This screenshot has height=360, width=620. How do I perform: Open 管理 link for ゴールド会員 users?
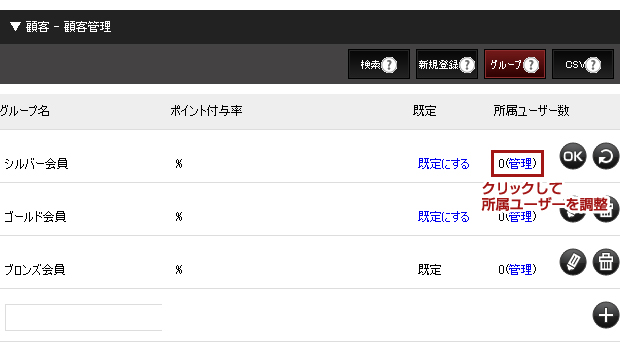coord(520,217)
